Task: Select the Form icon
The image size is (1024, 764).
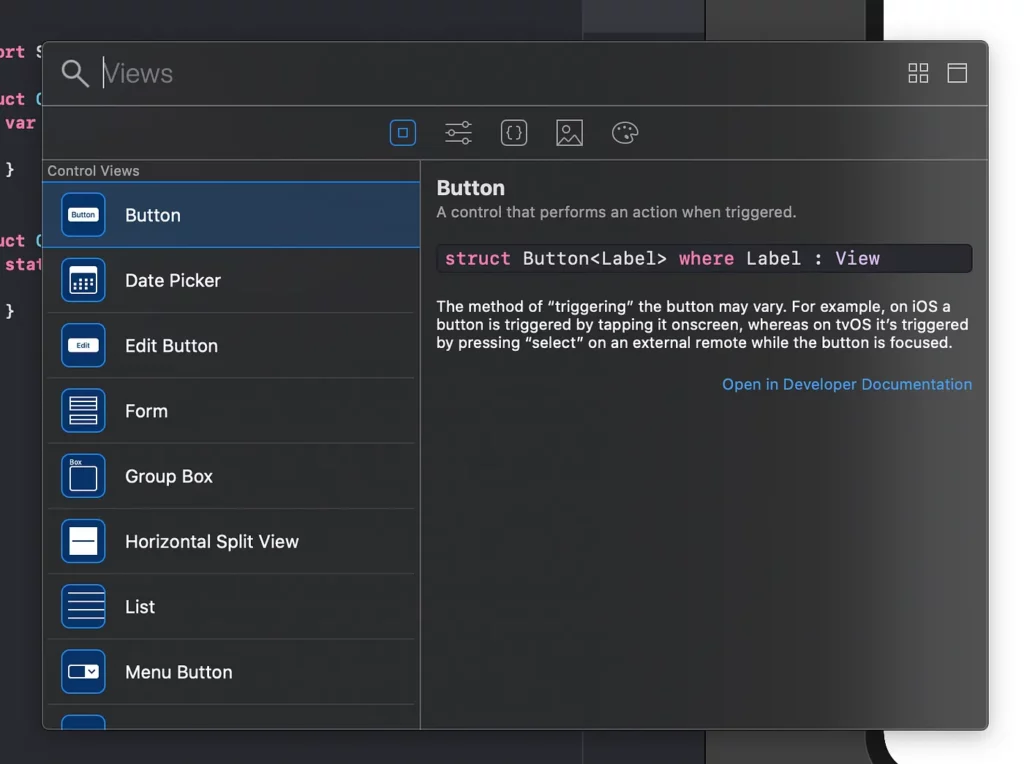Action: point(83,411)
